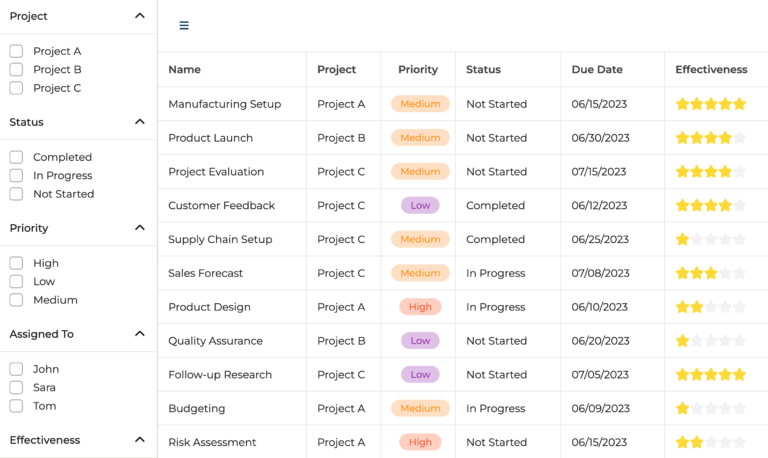This screenshot has width=768, height=458.
Task: Tick the Sara assignee checkbox
Action: (x=16, y=387)
